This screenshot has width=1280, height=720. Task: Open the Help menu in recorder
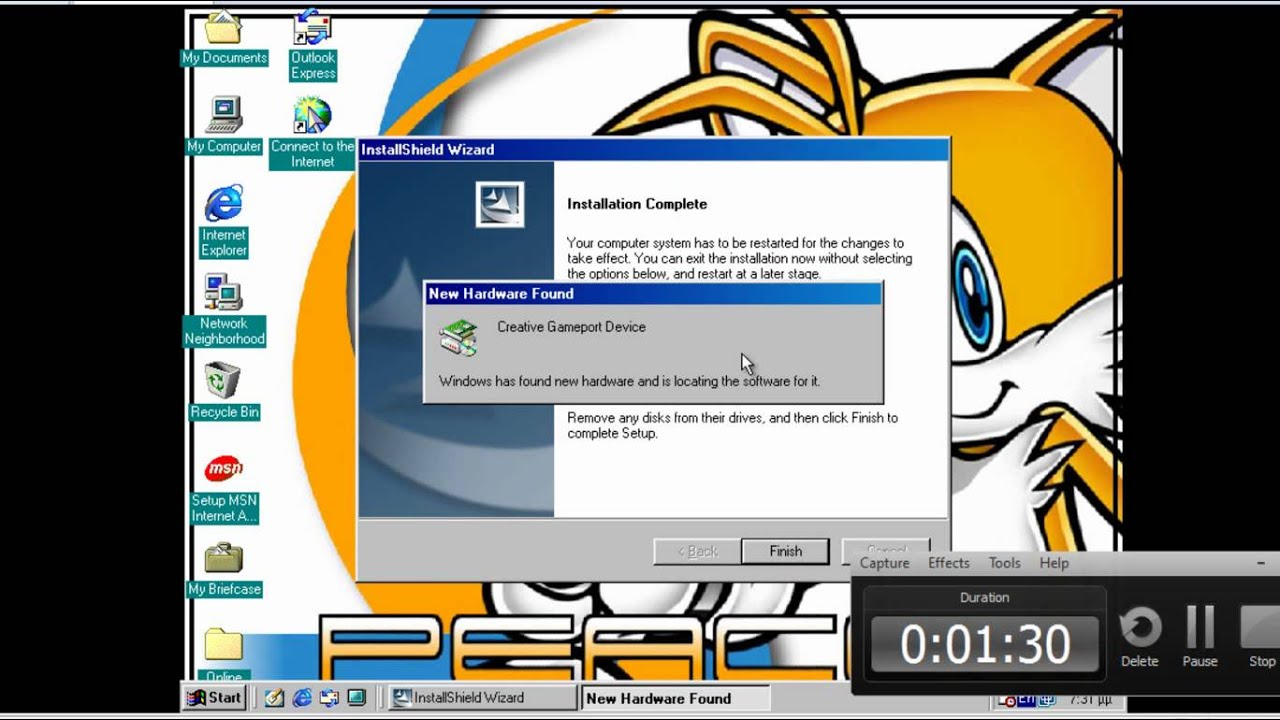click(x=1054, y=563)
